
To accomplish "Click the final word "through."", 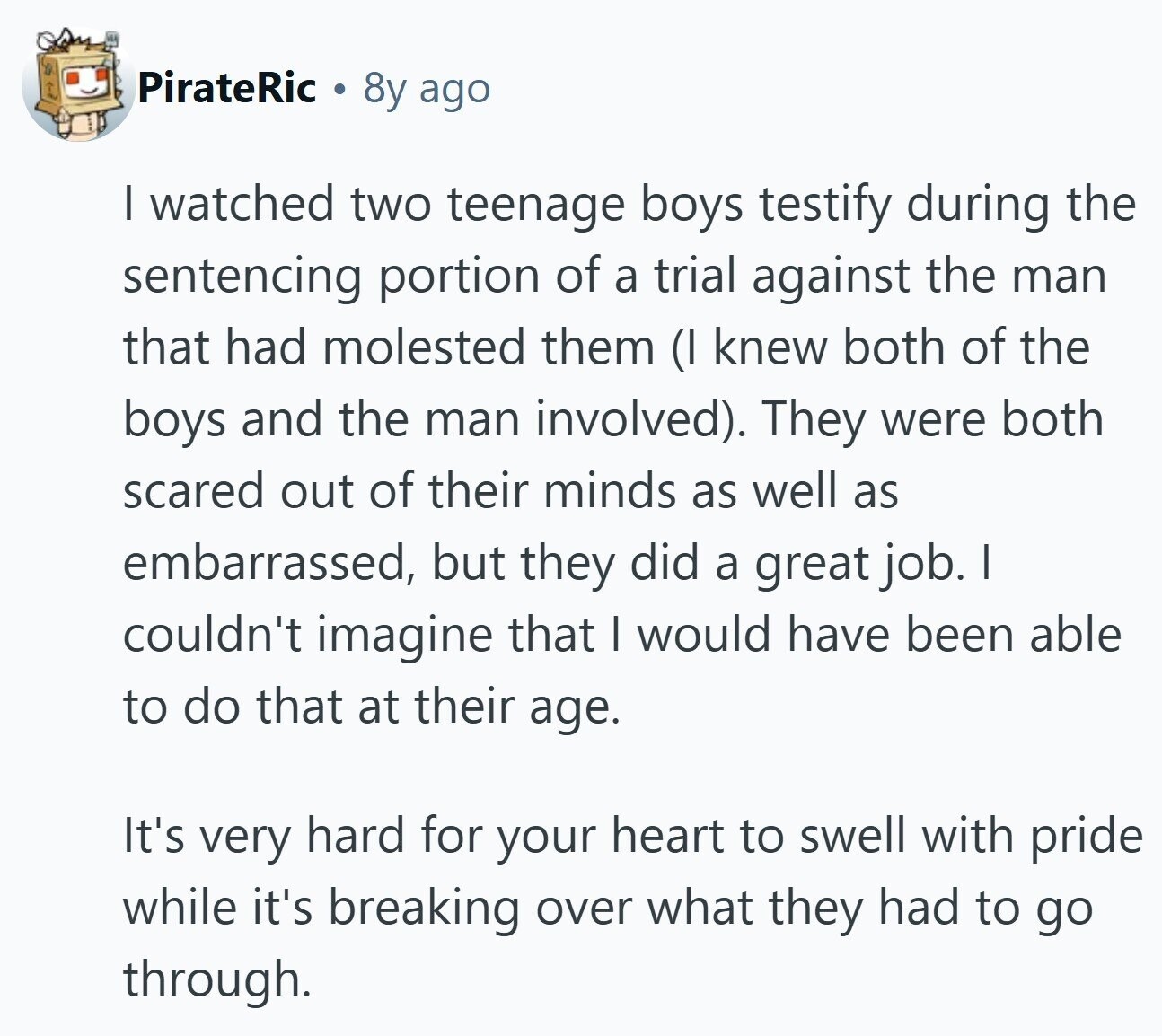I will [x=217, y=979].
